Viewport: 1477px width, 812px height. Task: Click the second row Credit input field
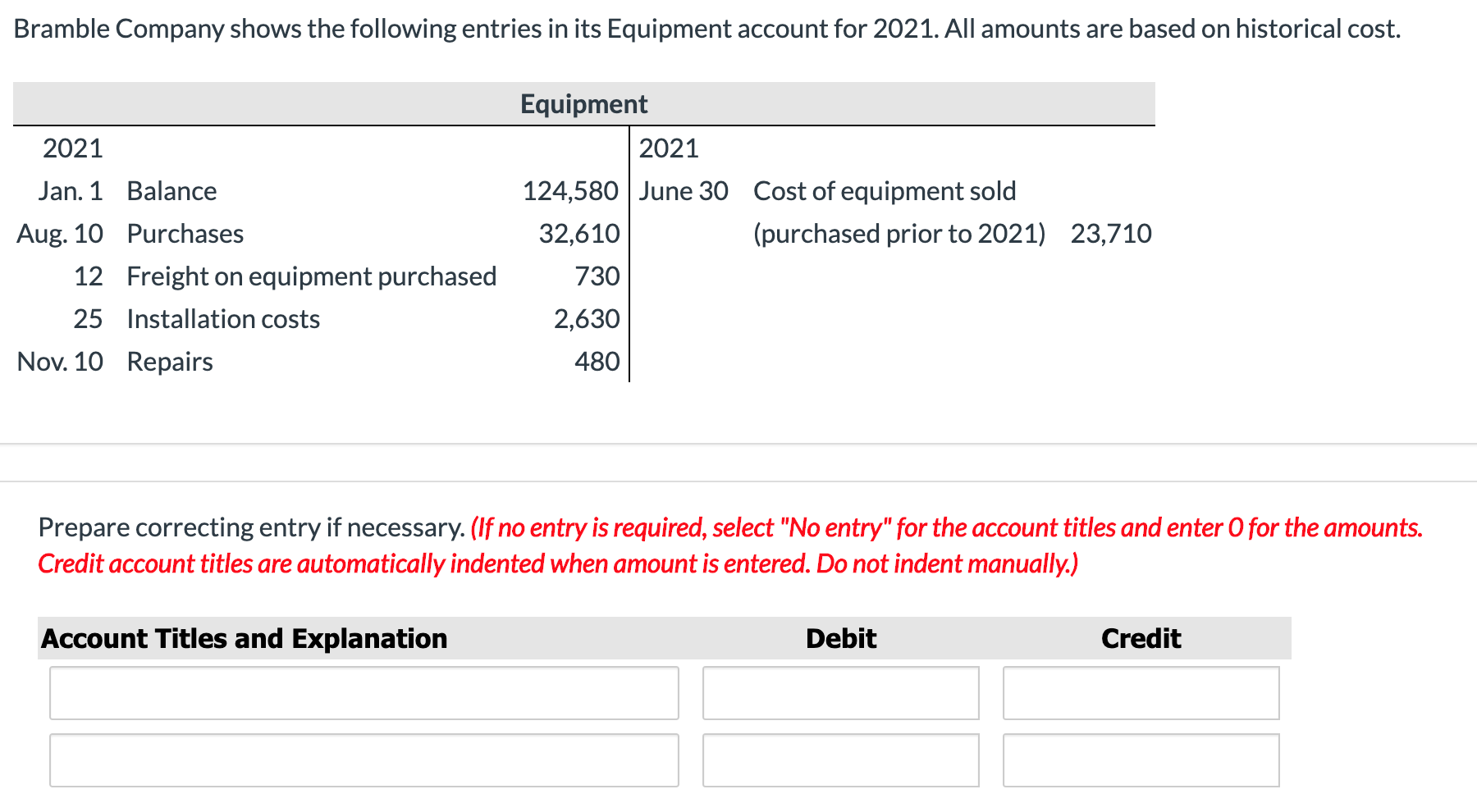(x=1141, y=760)
